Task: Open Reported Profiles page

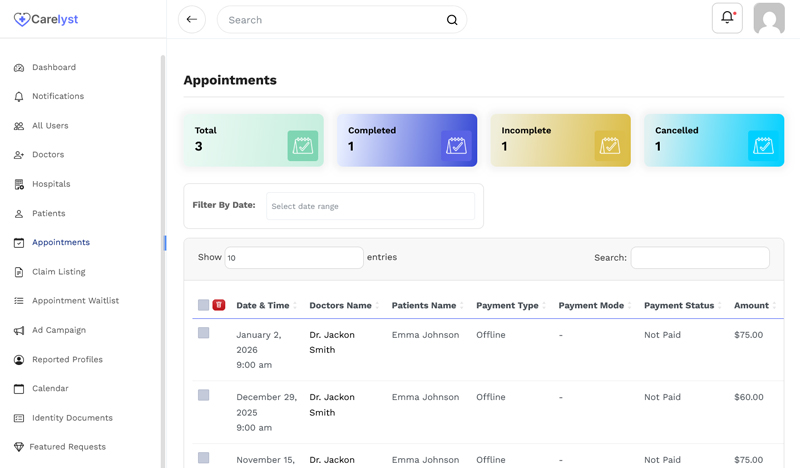Action: click(67, 360)
